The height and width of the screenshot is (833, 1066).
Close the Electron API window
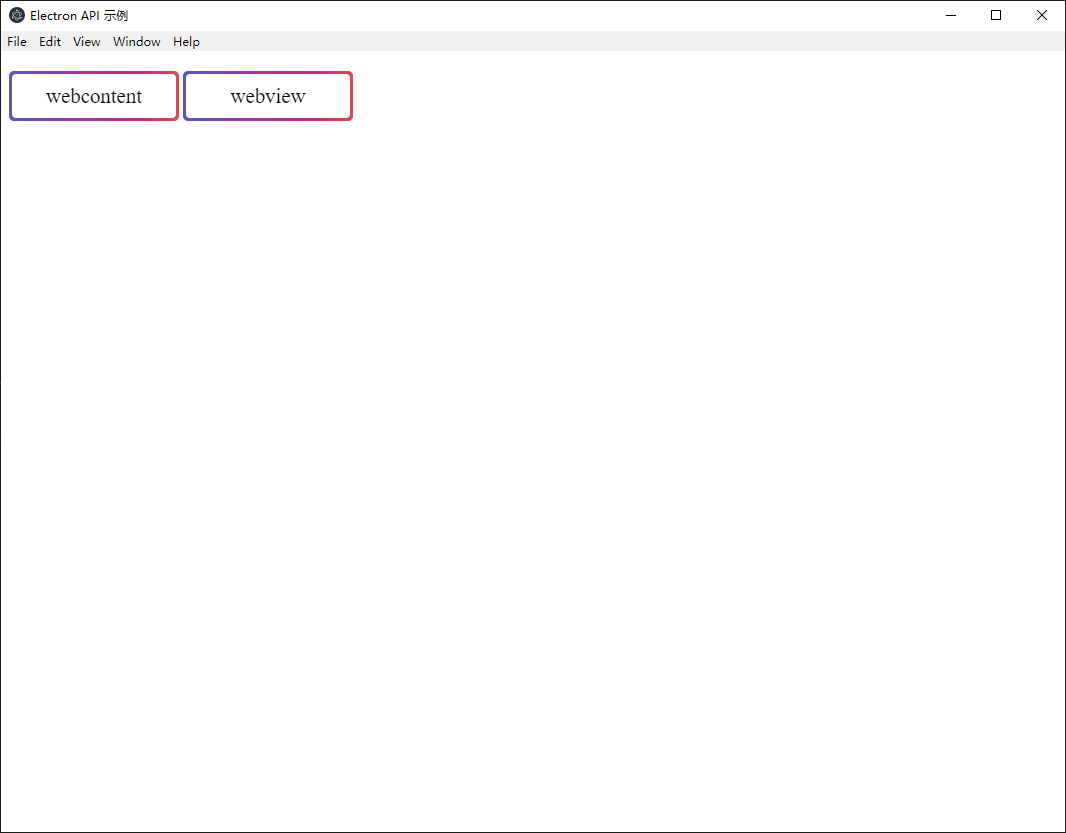pyautogui.click(x=1042, y=16)
